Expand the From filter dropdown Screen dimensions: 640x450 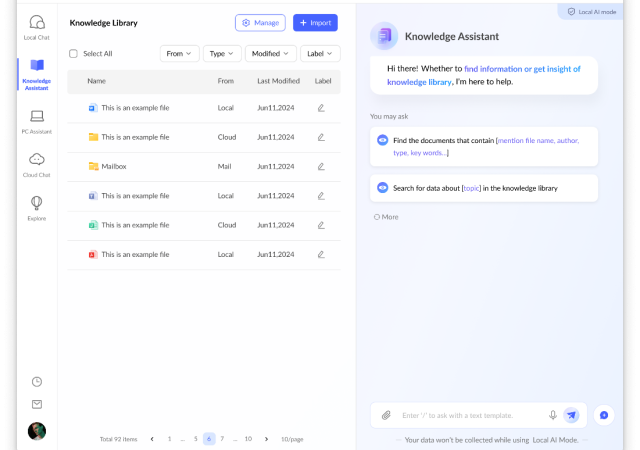(x=179, y=54)
